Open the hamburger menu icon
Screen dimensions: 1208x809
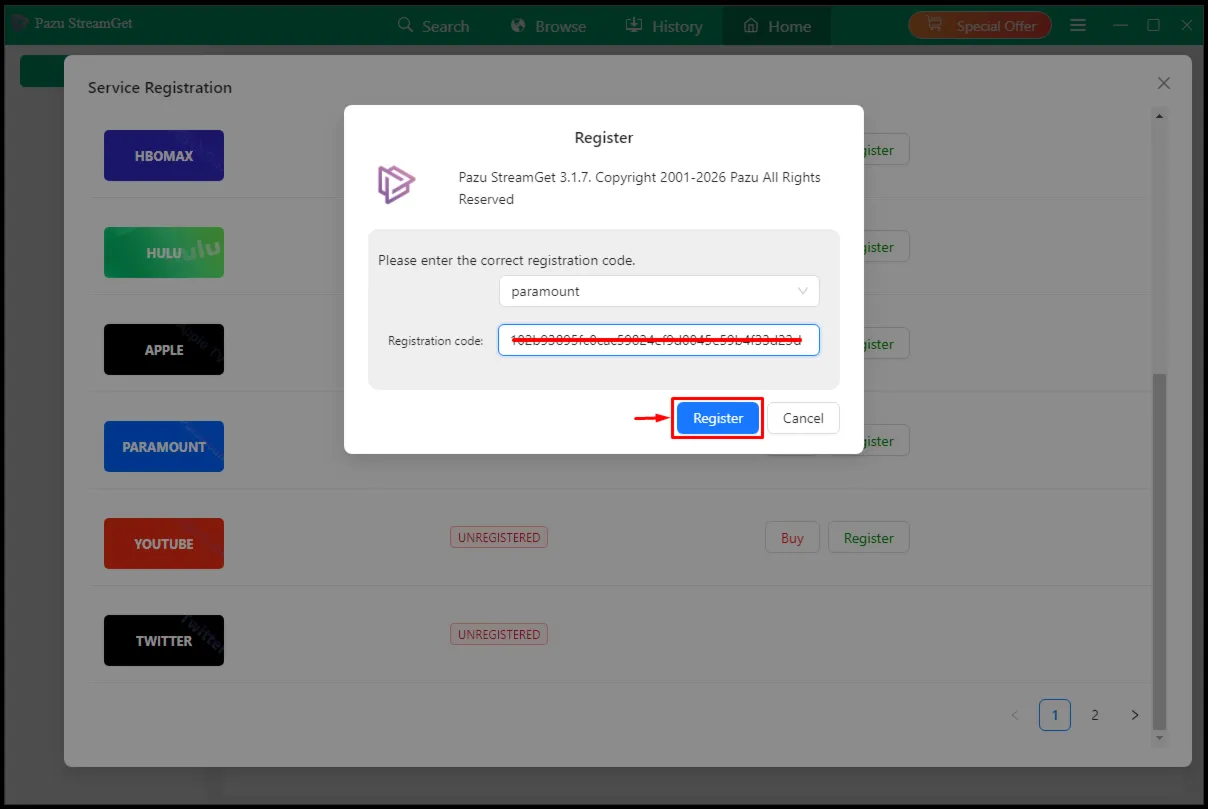pos(1078,25)
